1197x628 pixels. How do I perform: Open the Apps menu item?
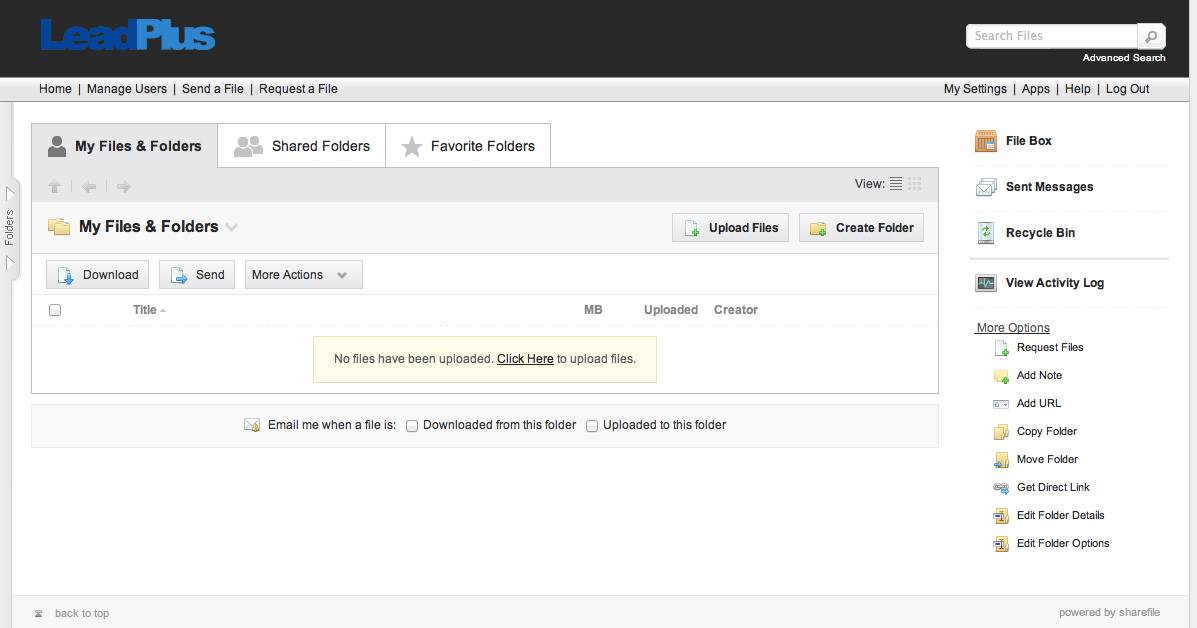(x=1036, y=89)
